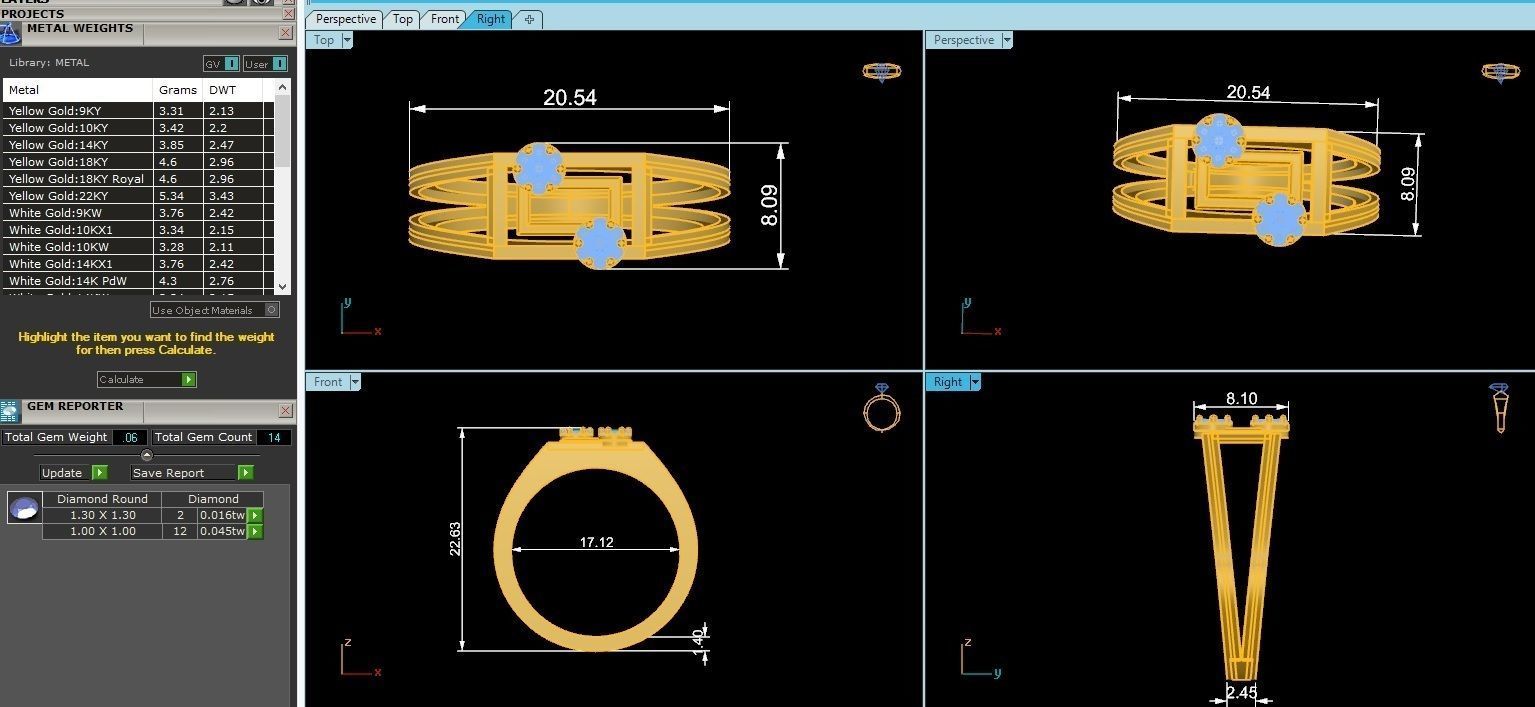Click the round diamond gem thumbnail
The height and width of the screenshot is (707, 1535).
pyautogui.click(x=24, y=508)
